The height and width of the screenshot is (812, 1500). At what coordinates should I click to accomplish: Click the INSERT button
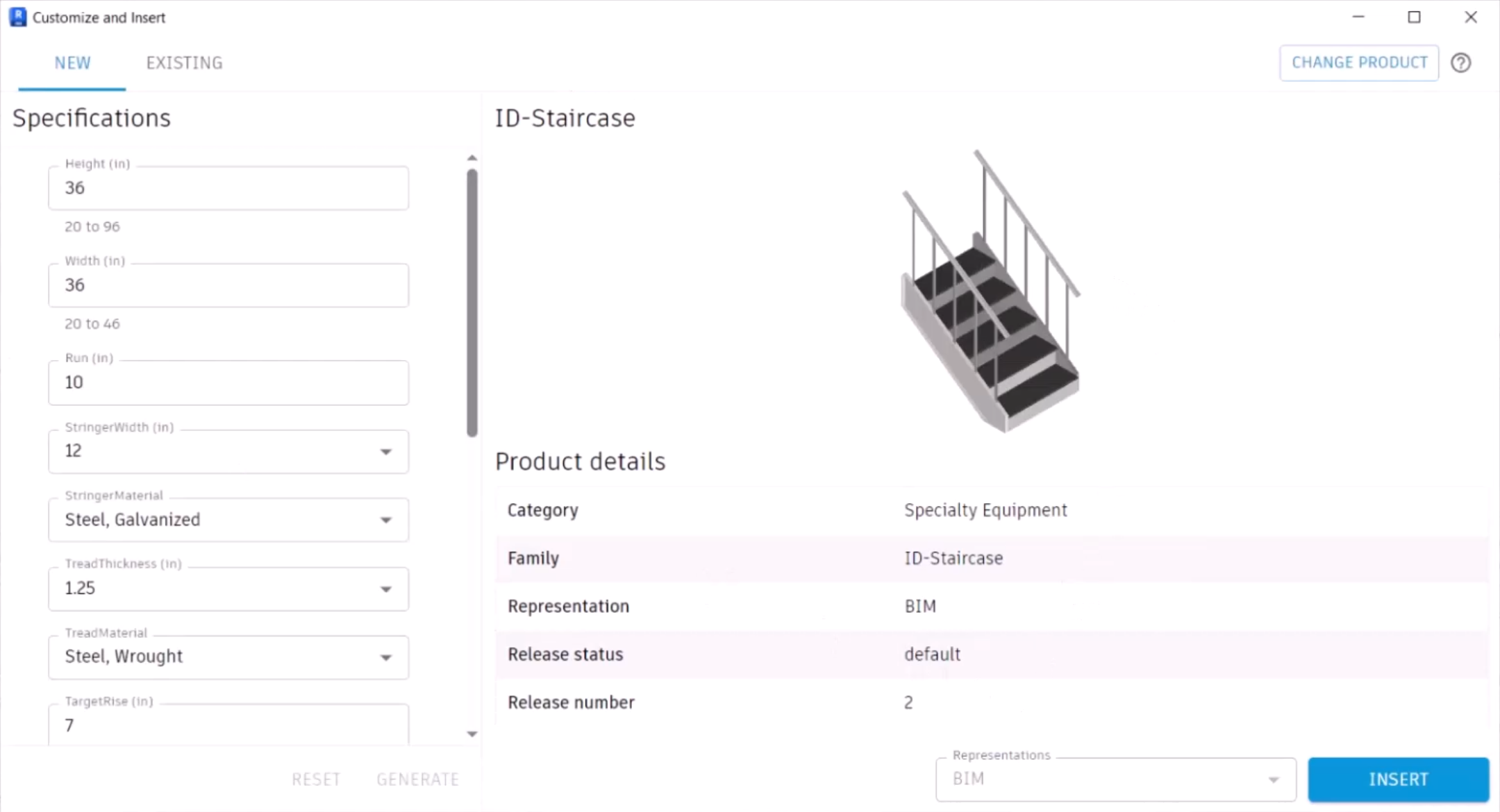[x=1398, y=779]
